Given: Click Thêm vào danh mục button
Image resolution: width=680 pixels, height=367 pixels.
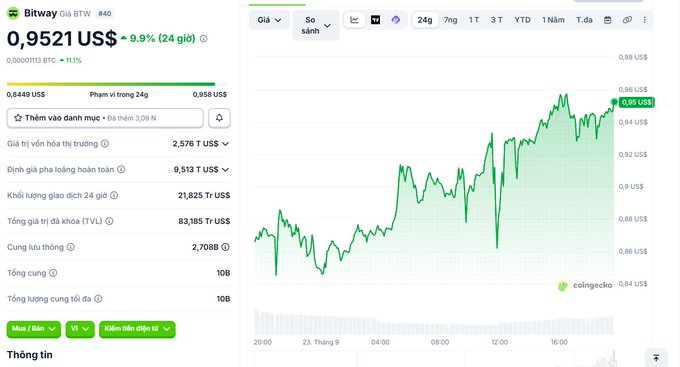Looking at the screenshot, I should pyautogui.click(x=105, y=118).
